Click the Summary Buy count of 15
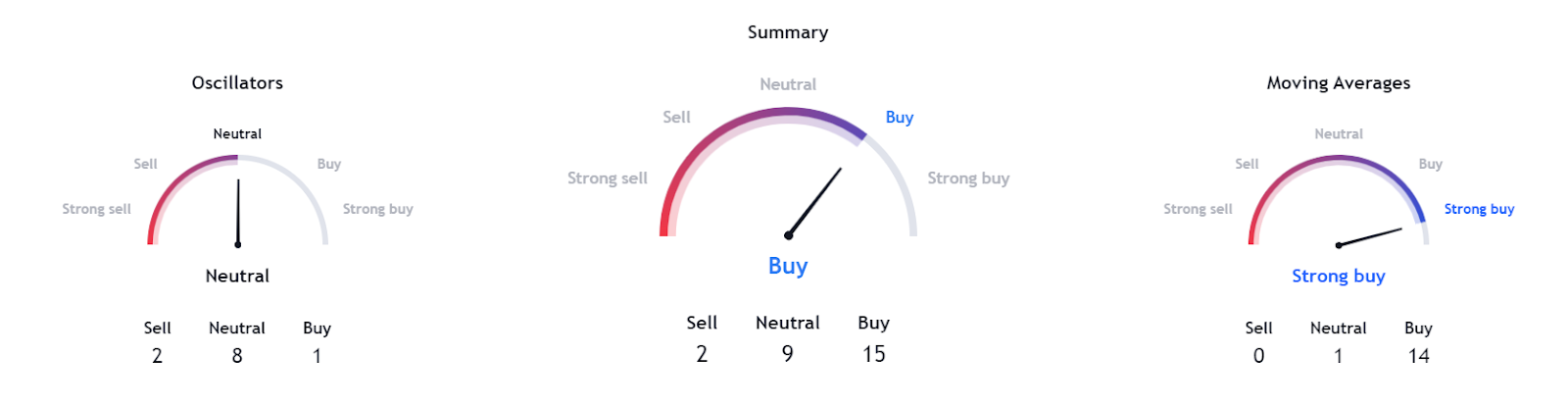Image resolution: width=1568 pixels, height=405 pixels. 873,354
